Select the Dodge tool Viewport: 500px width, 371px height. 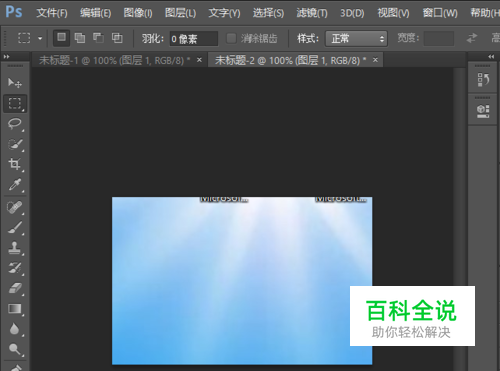(15, 349)
